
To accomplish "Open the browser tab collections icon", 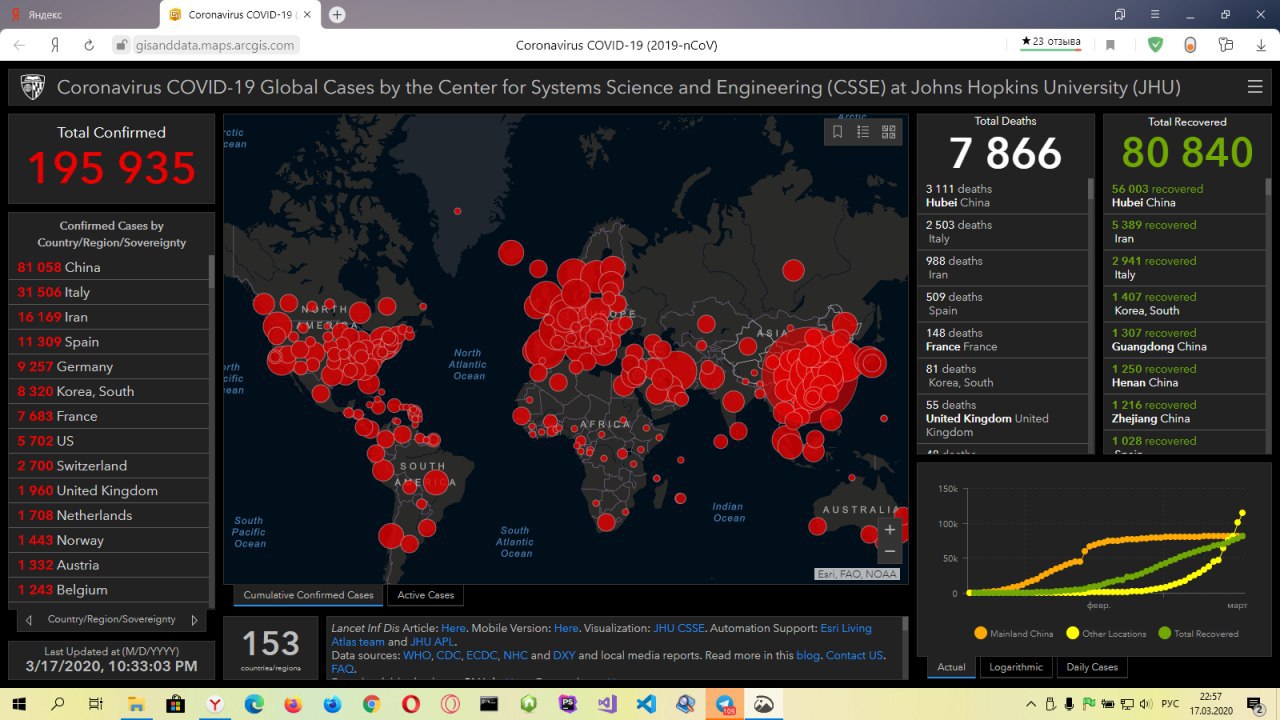I will tap(1120, 14).
